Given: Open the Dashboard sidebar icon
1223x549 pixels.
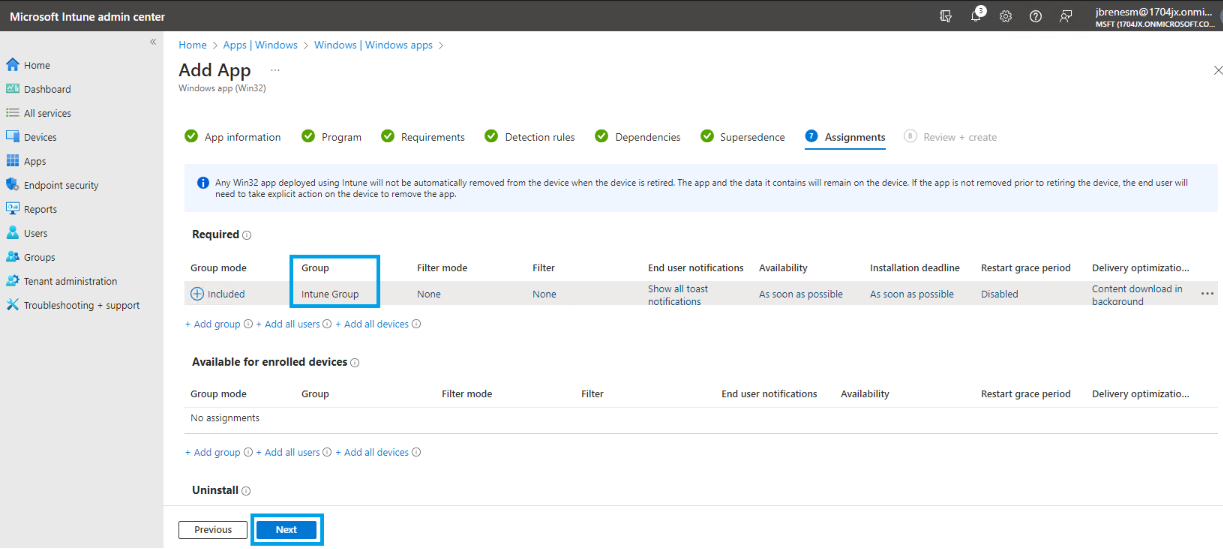Looking at the screenshot, I should tap(13, 89).
